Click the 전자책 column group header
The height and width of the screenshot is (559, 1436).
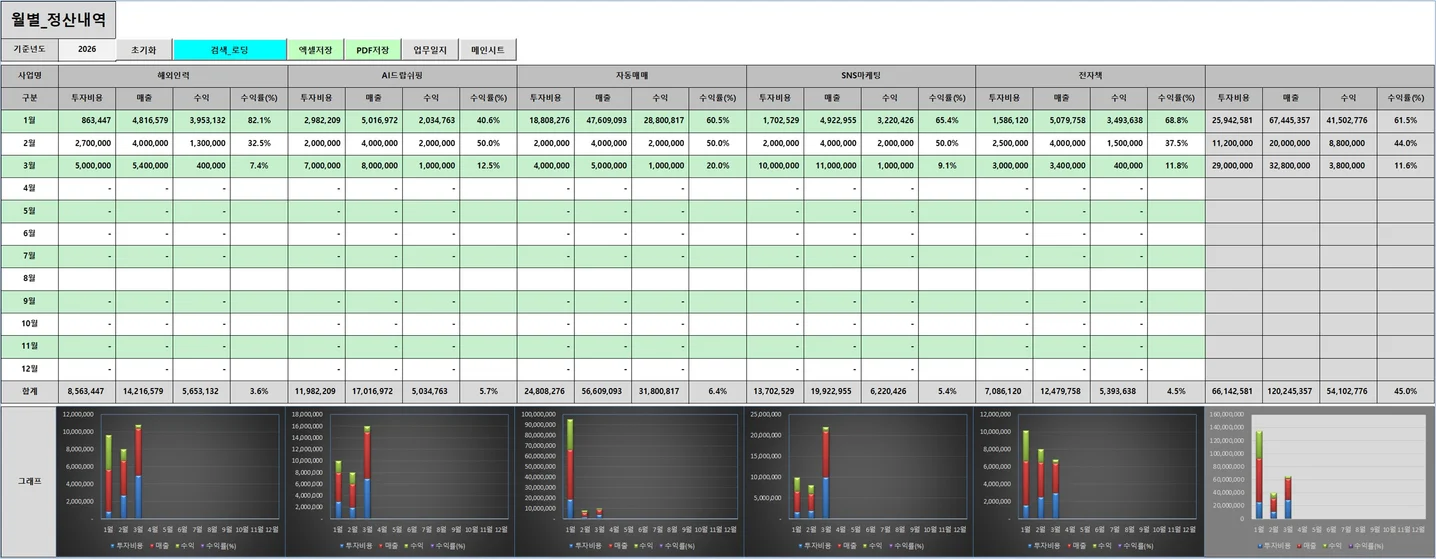(x=1090, y=75)
